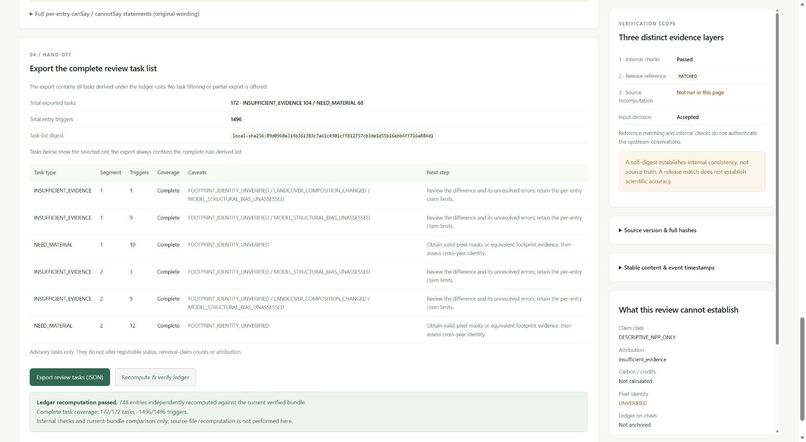Screen dimensions: 806x442
Task: Select the task-list digest hash value
Action: [333, 136]
